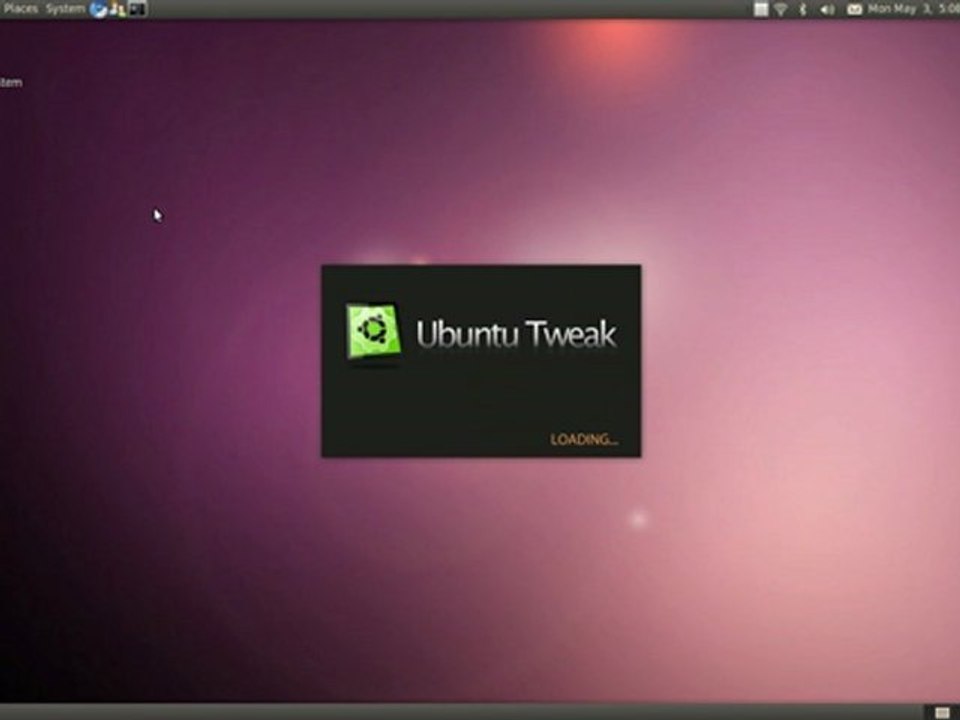Click the workspace switcher in bottom panel
960x720 pixels.
[942, 712]
